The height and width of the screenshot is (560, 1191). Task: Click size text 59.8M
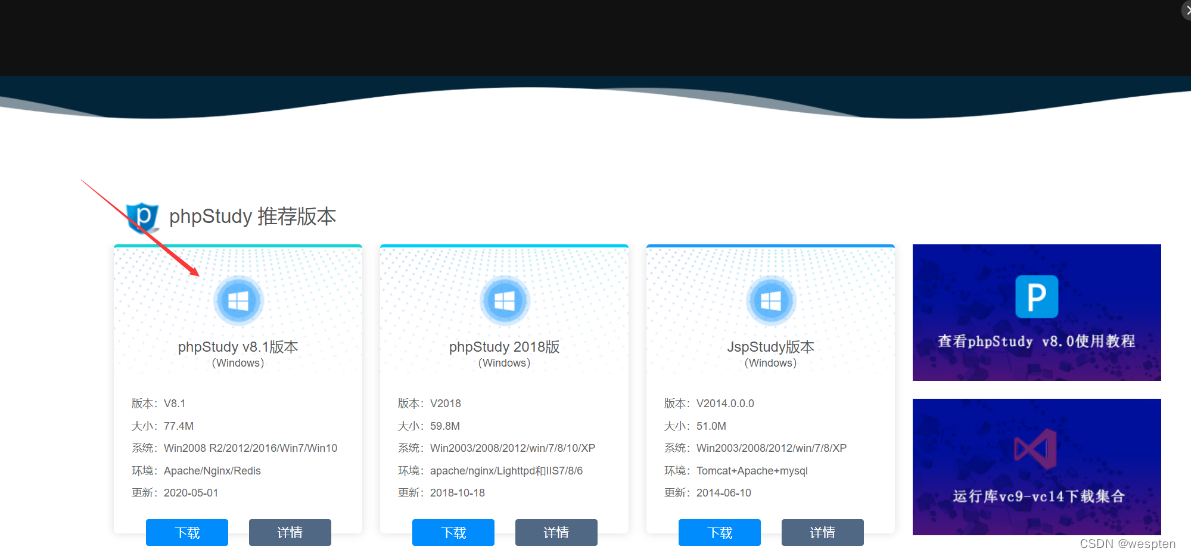445,426
